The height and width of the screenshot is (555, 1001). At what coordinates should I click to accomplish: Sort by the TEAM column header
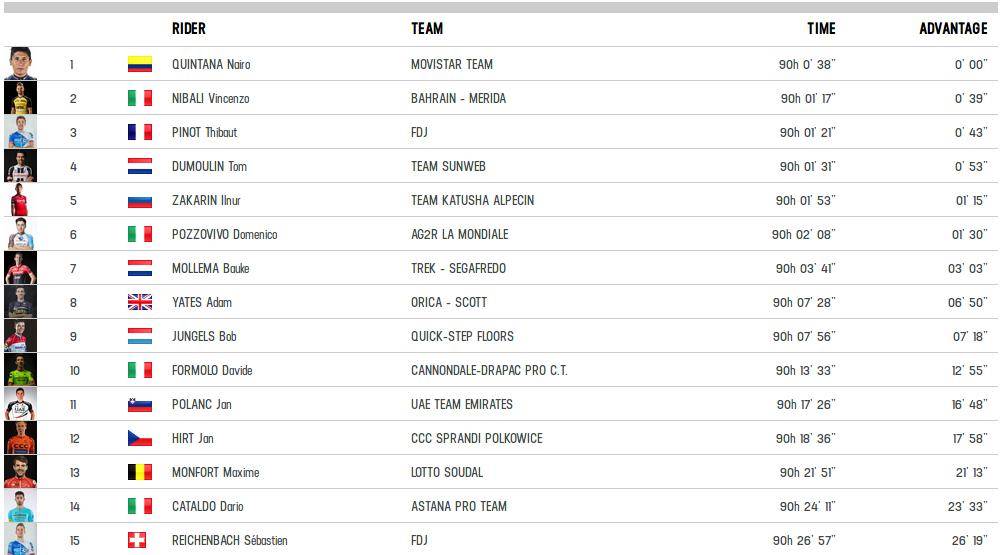427,29
